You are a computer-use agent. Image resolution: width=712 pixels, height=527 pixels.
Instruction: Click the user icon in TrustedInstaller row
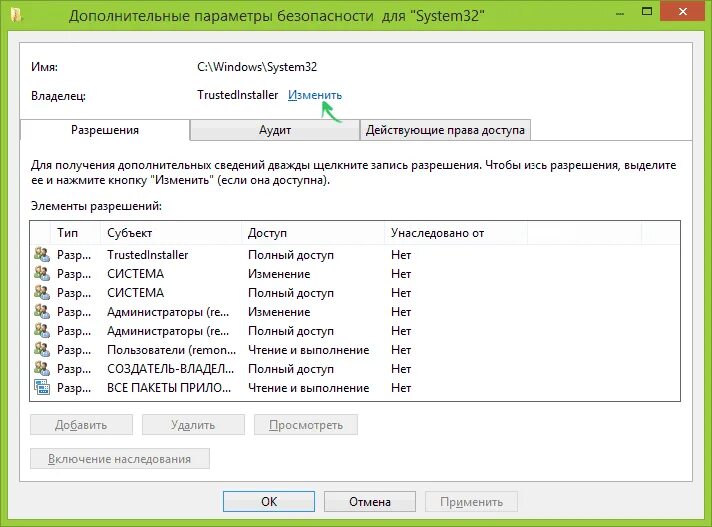pyautogui.click(x=42, y=255)
